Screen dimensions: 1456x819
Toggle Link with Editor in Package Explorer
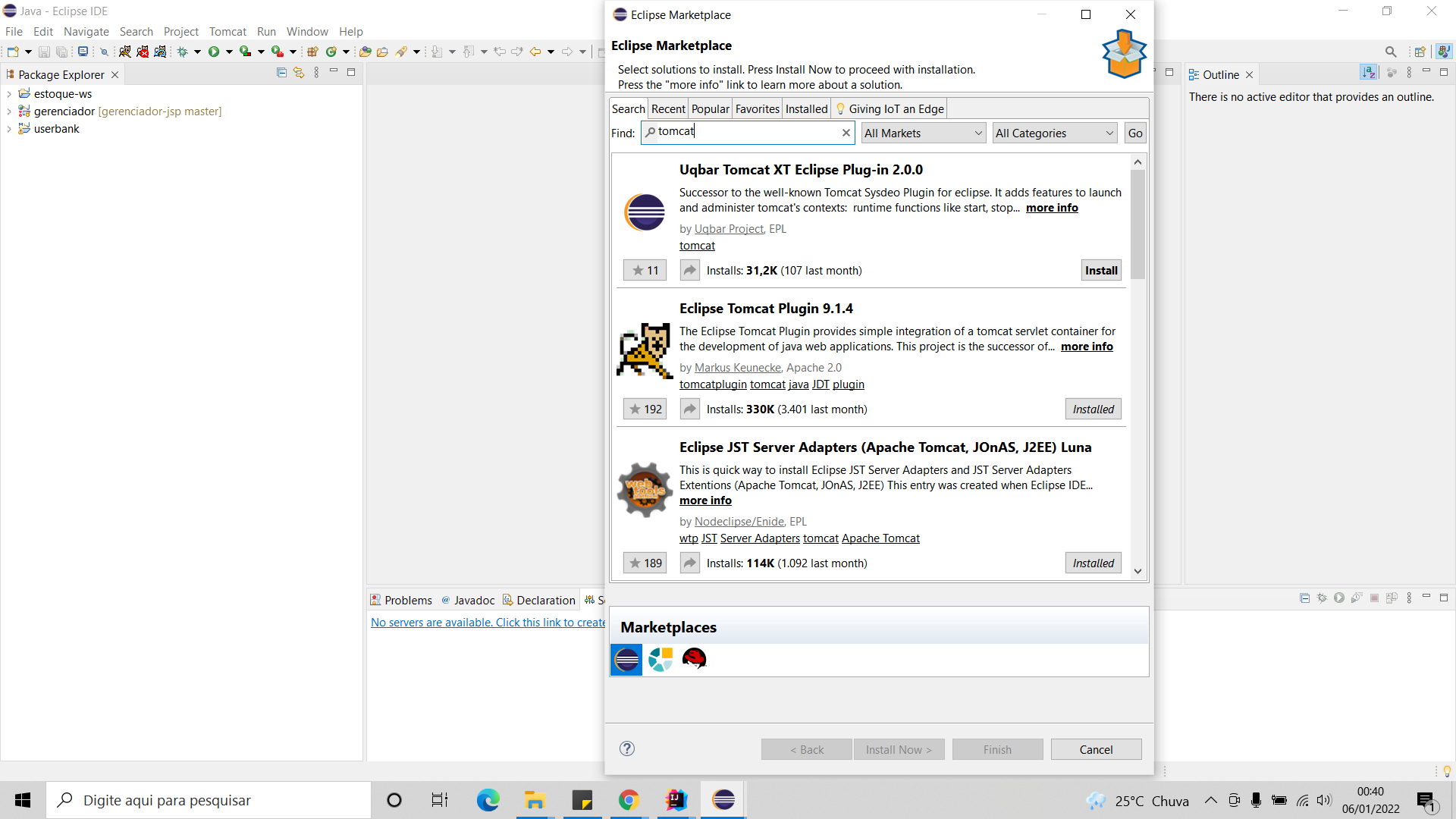tap(299, 73)
